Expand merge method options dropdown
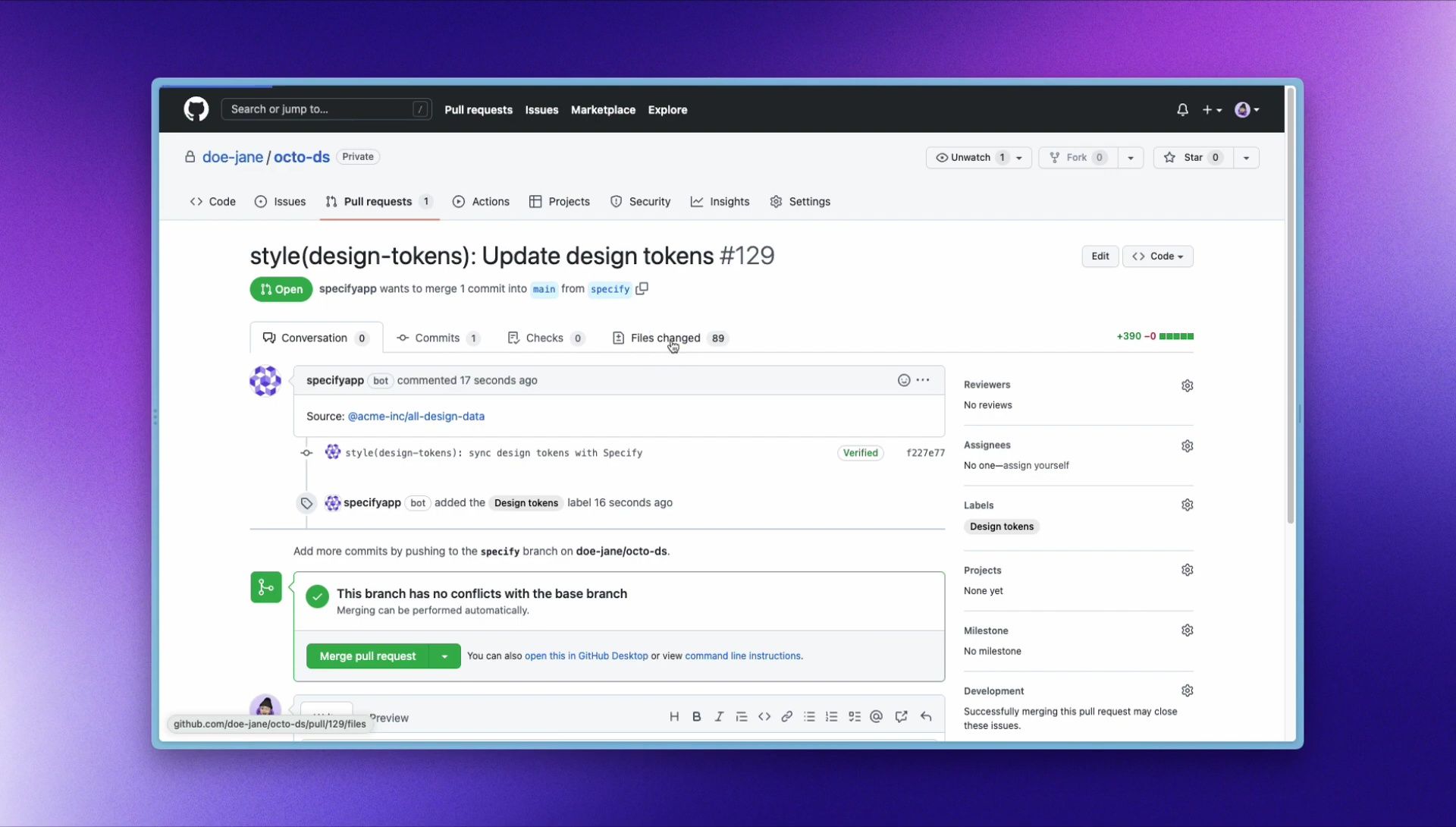Screen dimensions: 1456x827 click(445, 656)
